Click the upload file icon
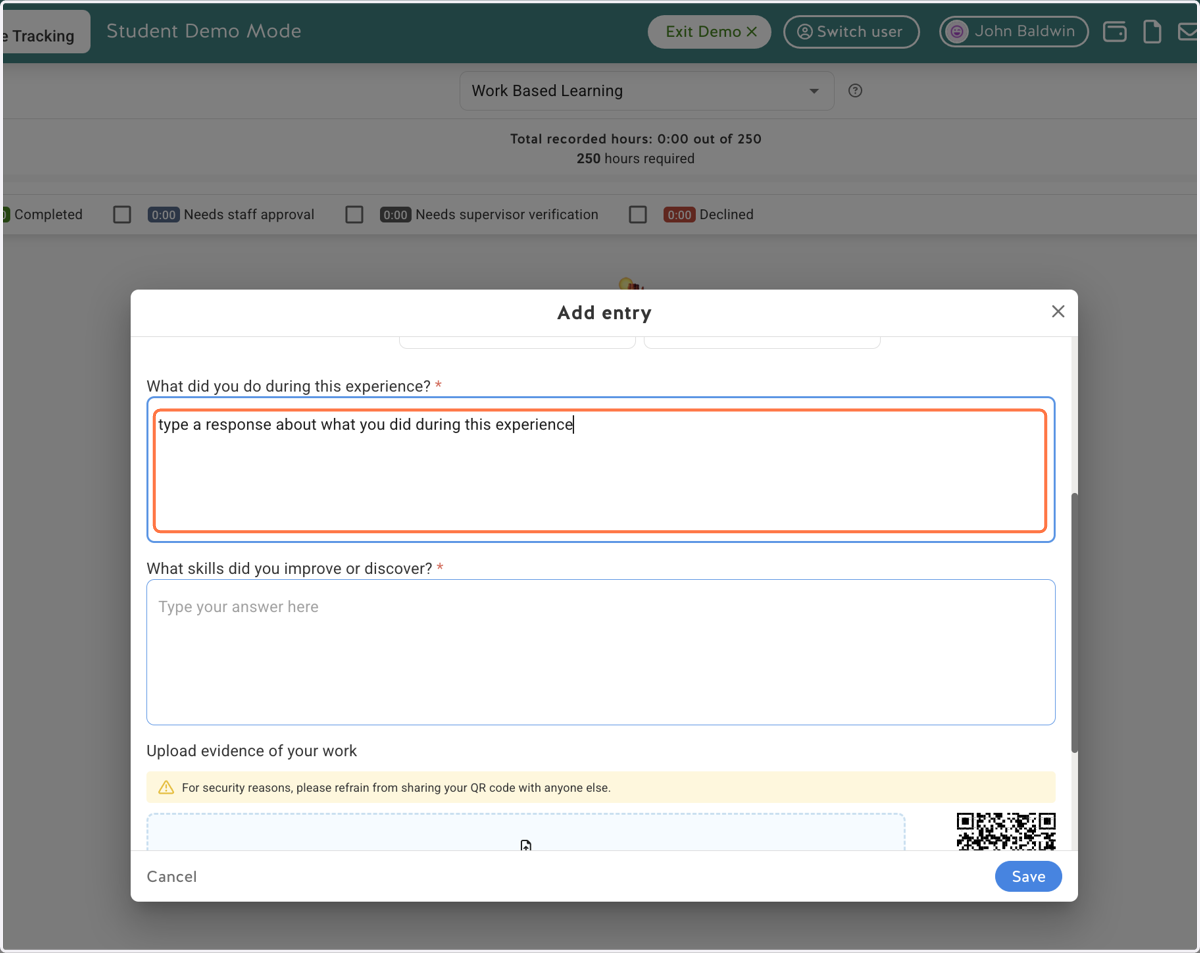The image size is (1200, 953). pyautogui.click(x=526, y=846)
